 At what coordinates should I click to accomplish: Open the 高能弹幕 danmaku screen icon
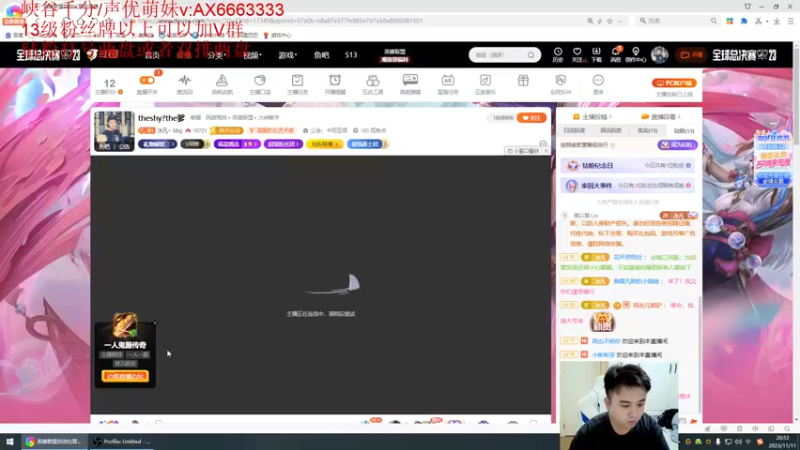(410, 80)
